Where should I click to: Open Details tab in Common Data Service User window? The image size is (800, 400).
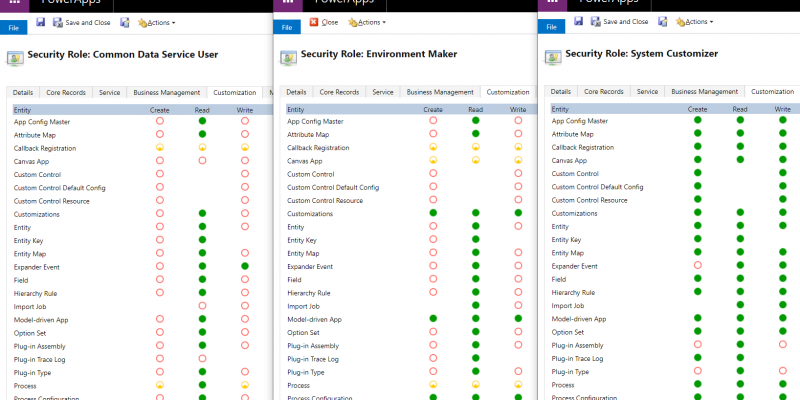coord(23,92)
